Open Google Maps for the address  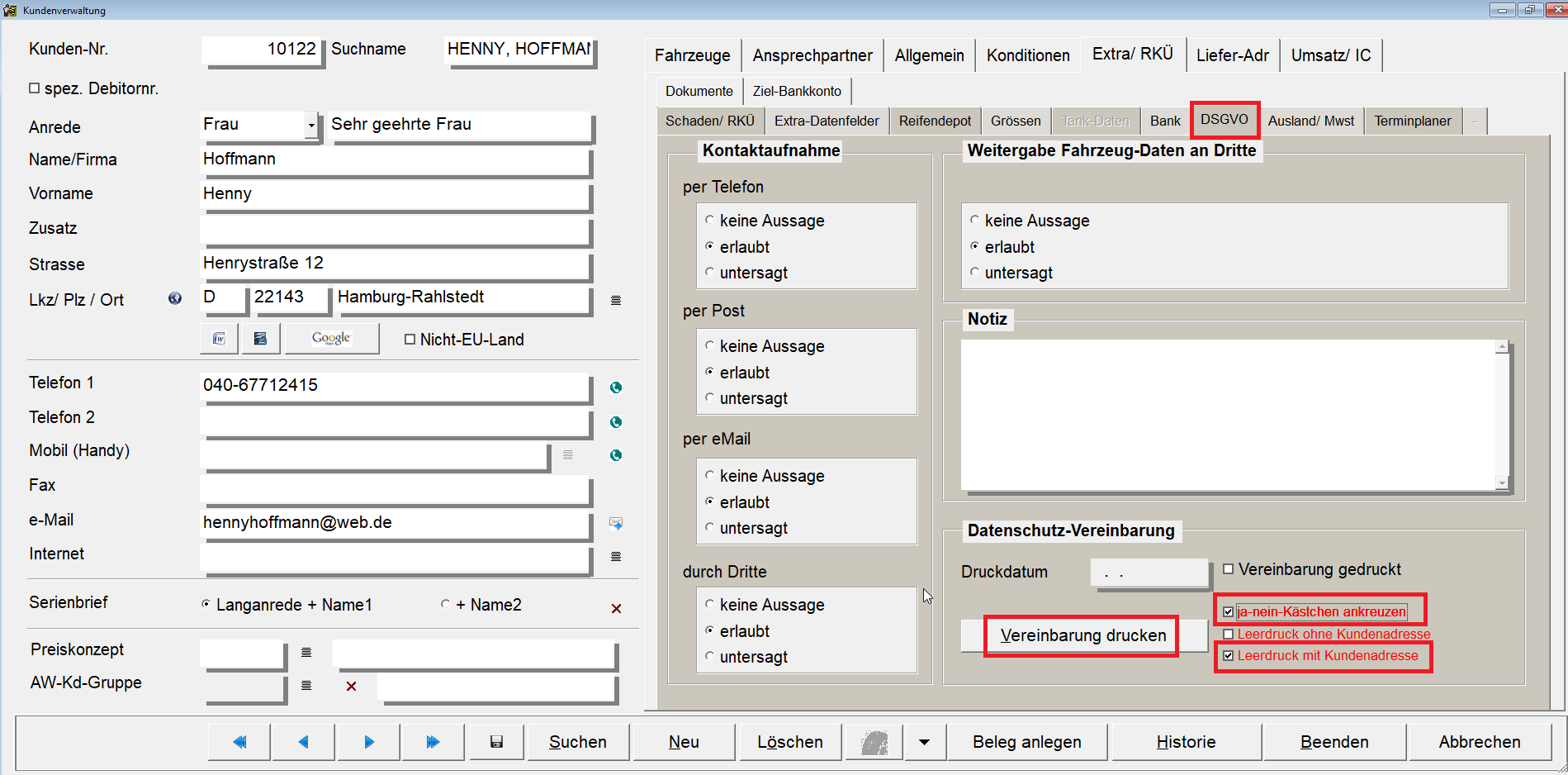click(x=331, y=339)
